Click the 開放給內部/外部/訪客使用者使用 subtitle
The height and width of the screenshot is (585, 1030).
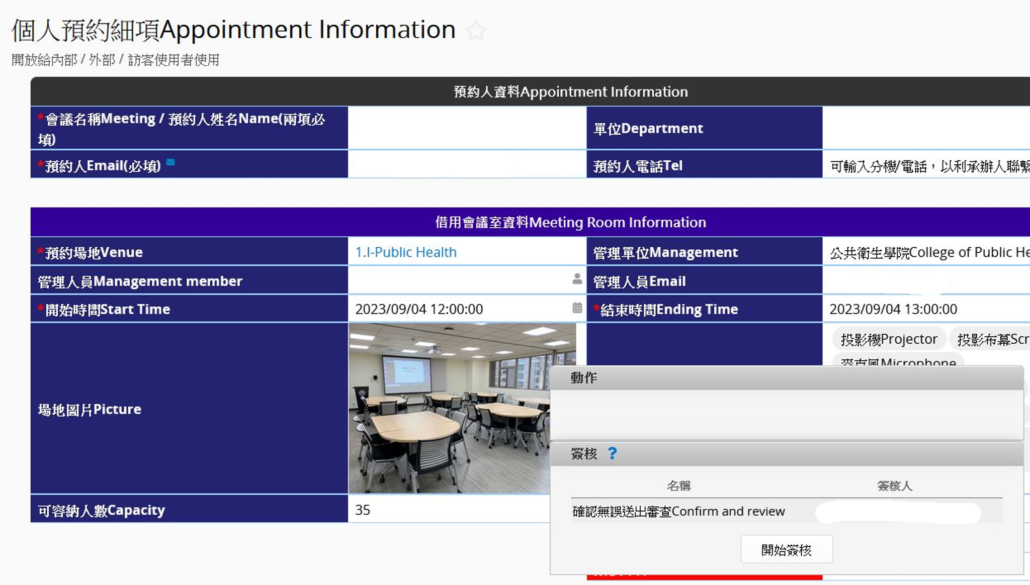[115, 60]
